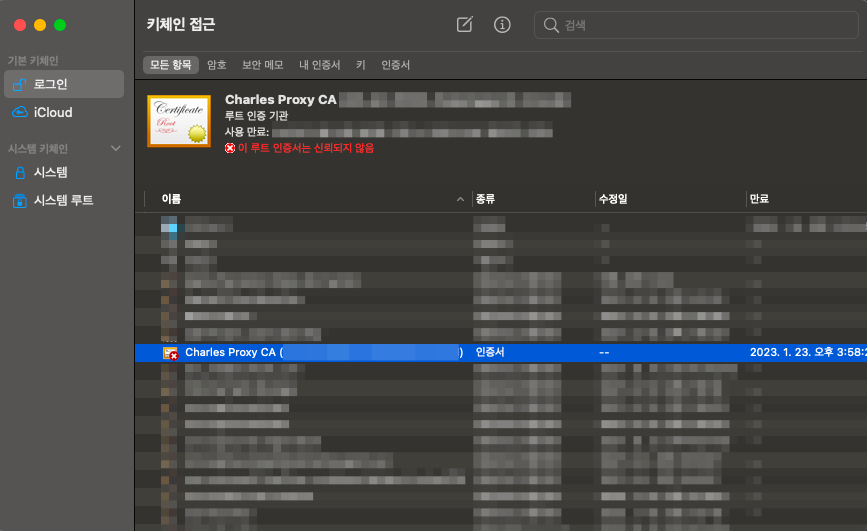Screen dimensions: 867x531
Task: Click the 이 루트 인증서는 신뢰되지 않음 message
Action: click(306, 148)
